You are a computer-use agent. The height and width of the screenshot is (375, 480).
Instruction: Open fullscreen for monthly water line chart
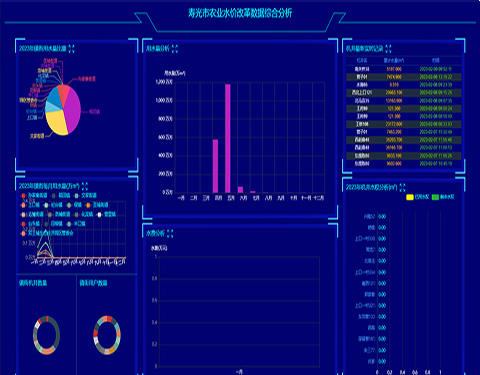85,186
